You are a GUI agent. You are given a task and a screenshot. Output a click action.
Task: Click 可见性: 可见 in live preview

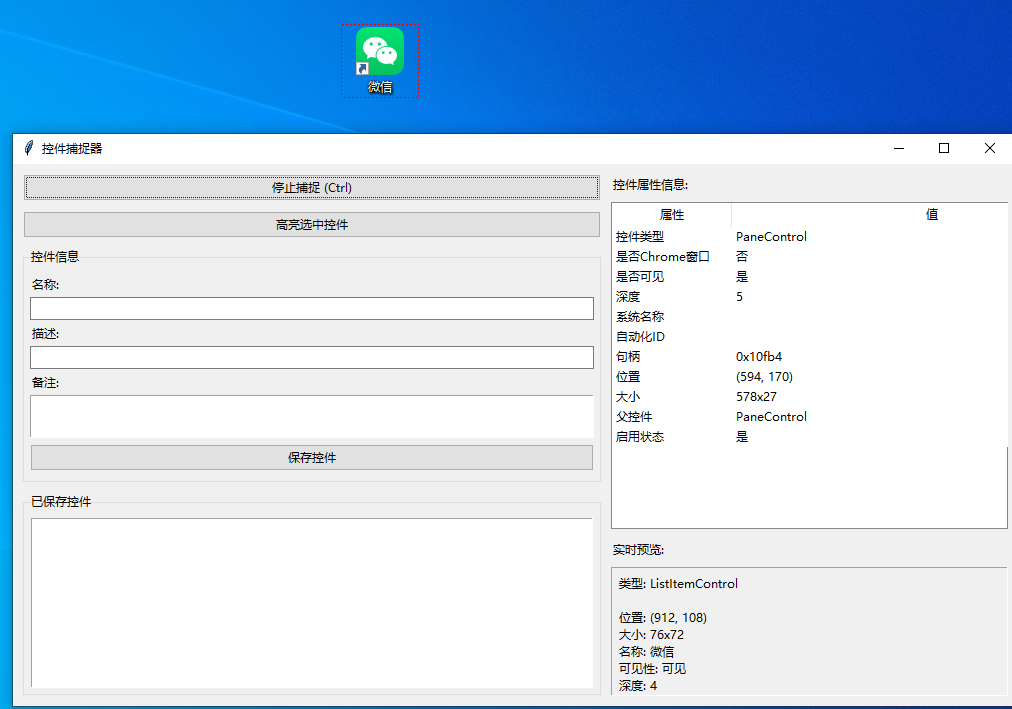[652, 669]
